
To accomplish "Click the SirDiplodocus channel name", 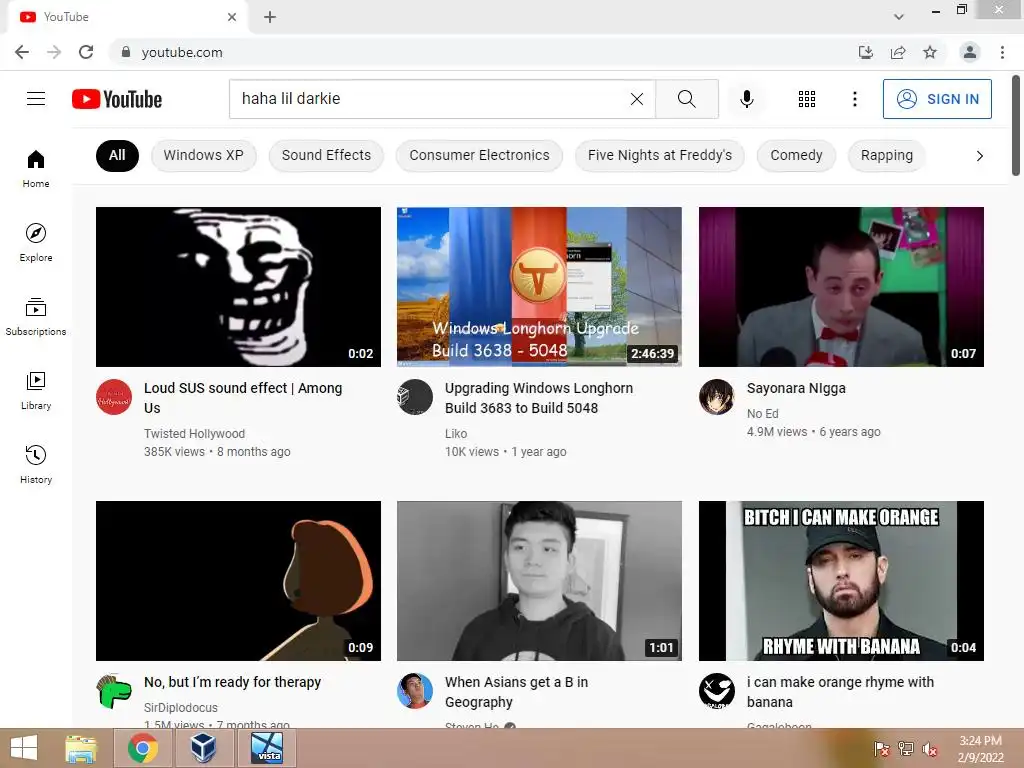I will (x=181, y=707).
